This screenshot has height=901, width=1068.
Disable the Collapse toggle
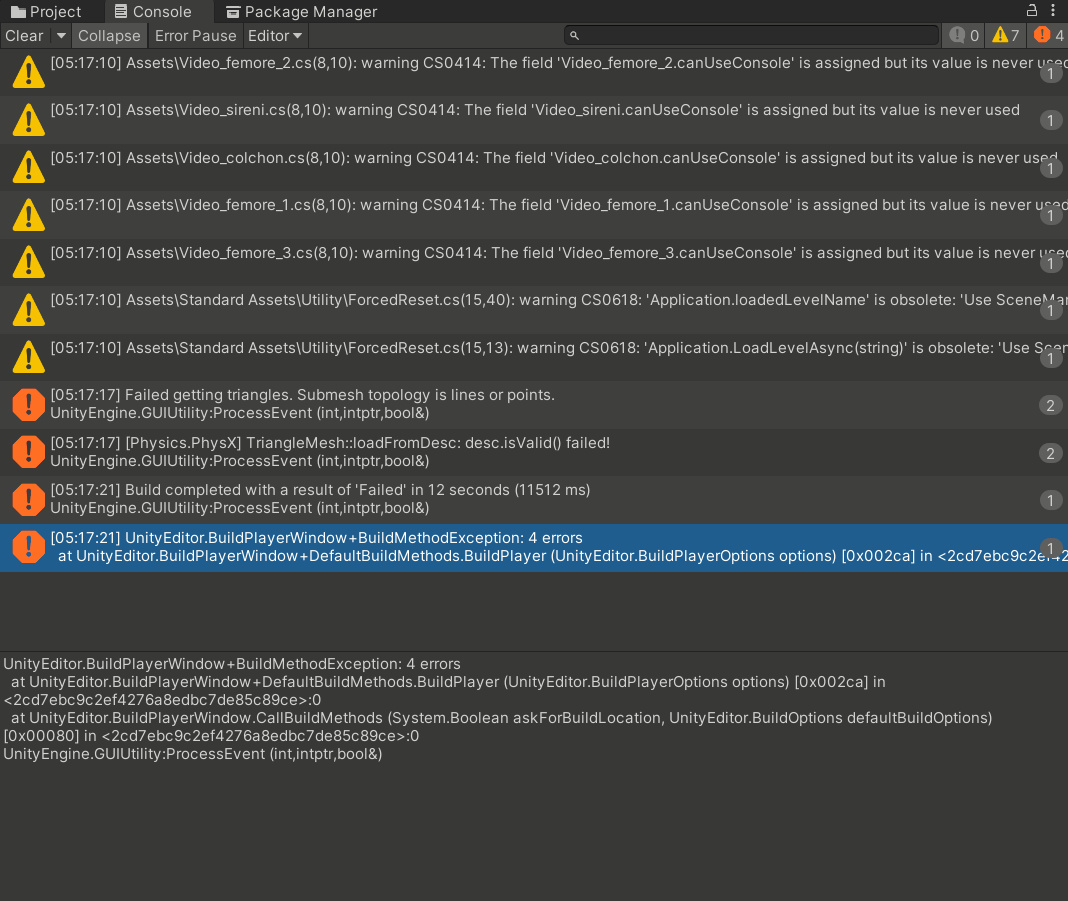pyautogui.click(x=109, y=35)
